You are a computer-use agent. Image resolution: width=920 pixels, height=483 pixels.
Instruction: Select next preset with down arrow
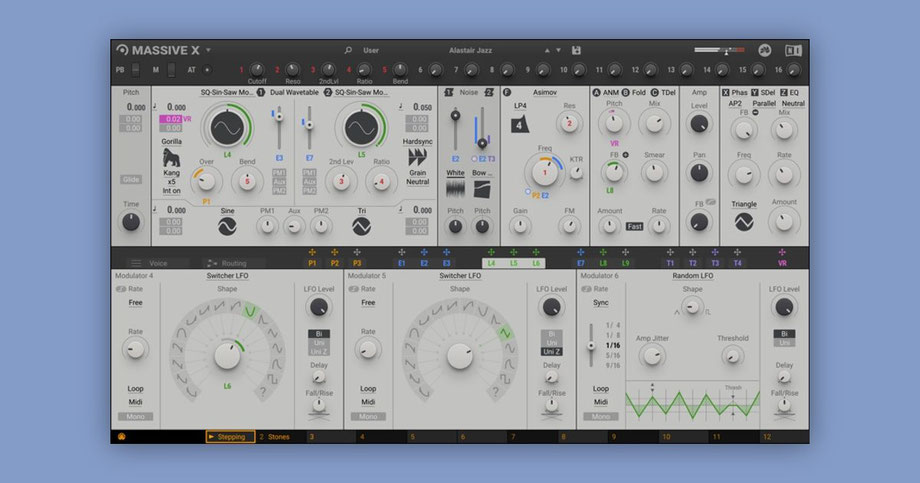coord(559,50)
